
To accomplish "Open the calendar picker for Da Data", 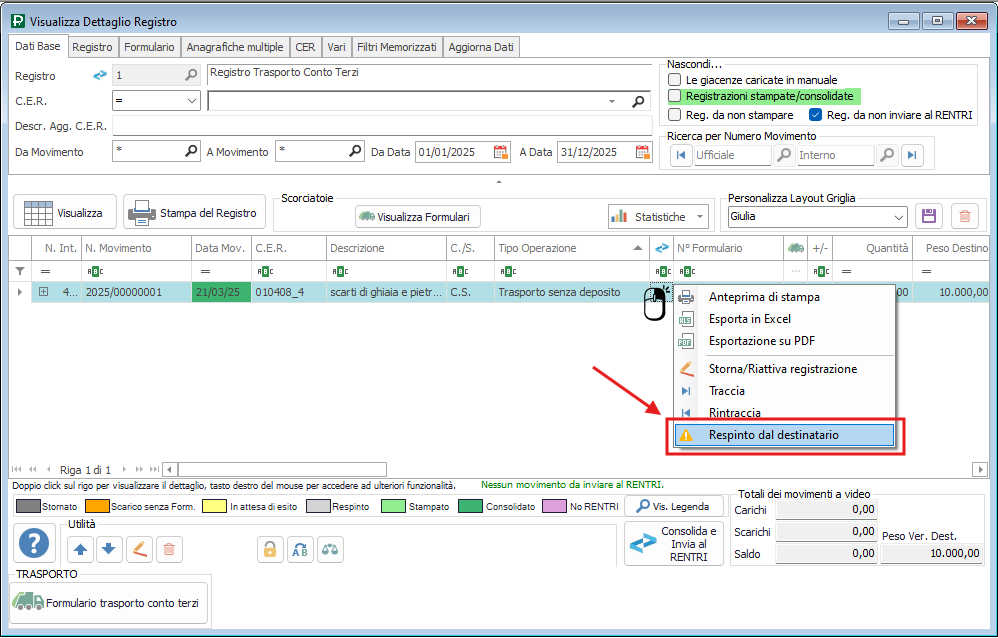I will coord(501,152).
